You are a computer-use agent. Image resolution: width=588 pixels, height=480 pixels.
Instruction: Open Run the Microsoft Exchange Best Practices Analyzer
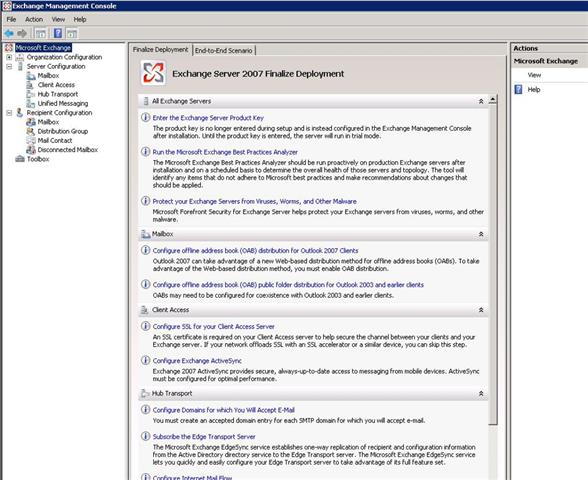click(225, 152)
